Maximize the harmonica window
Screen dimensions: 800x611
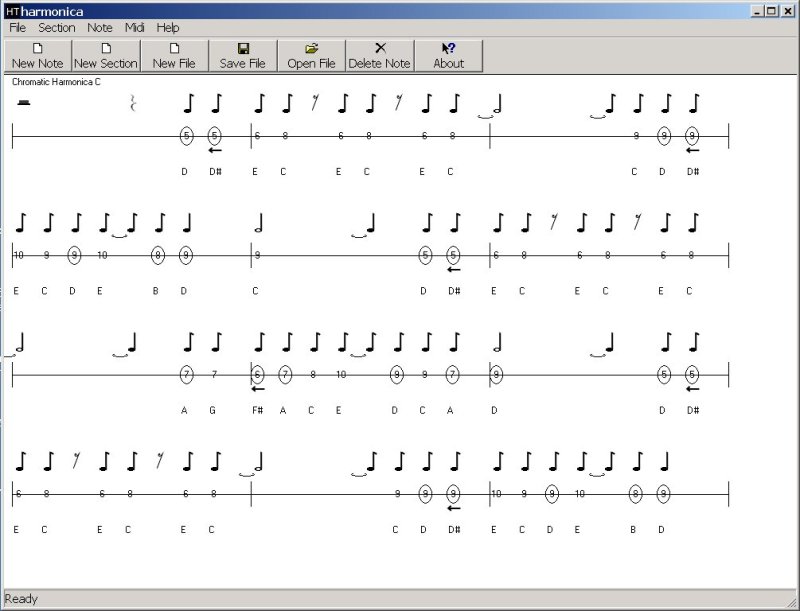tap(771, 11)
